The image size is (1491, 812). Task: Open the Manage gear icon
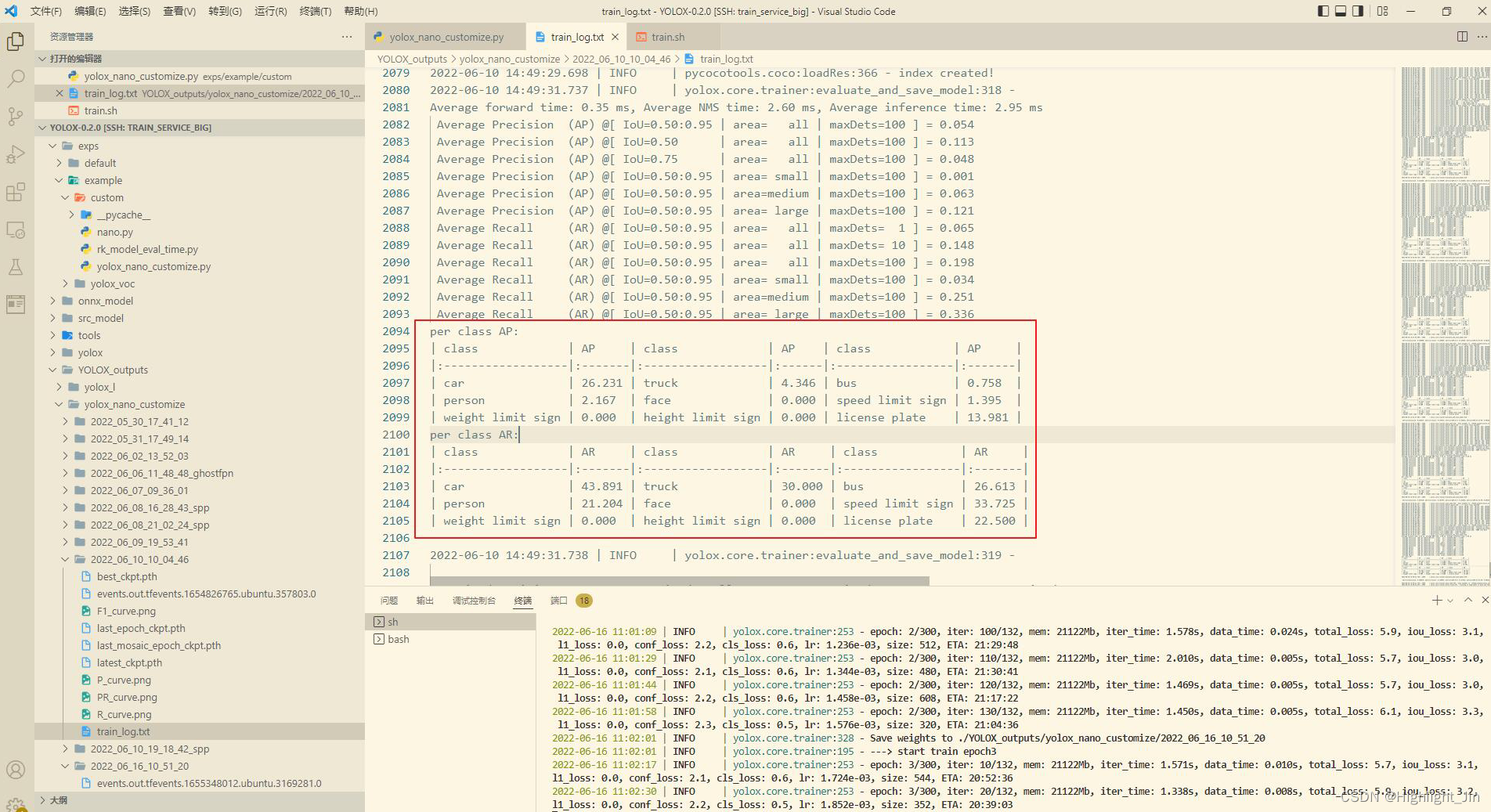coord(16,803)
